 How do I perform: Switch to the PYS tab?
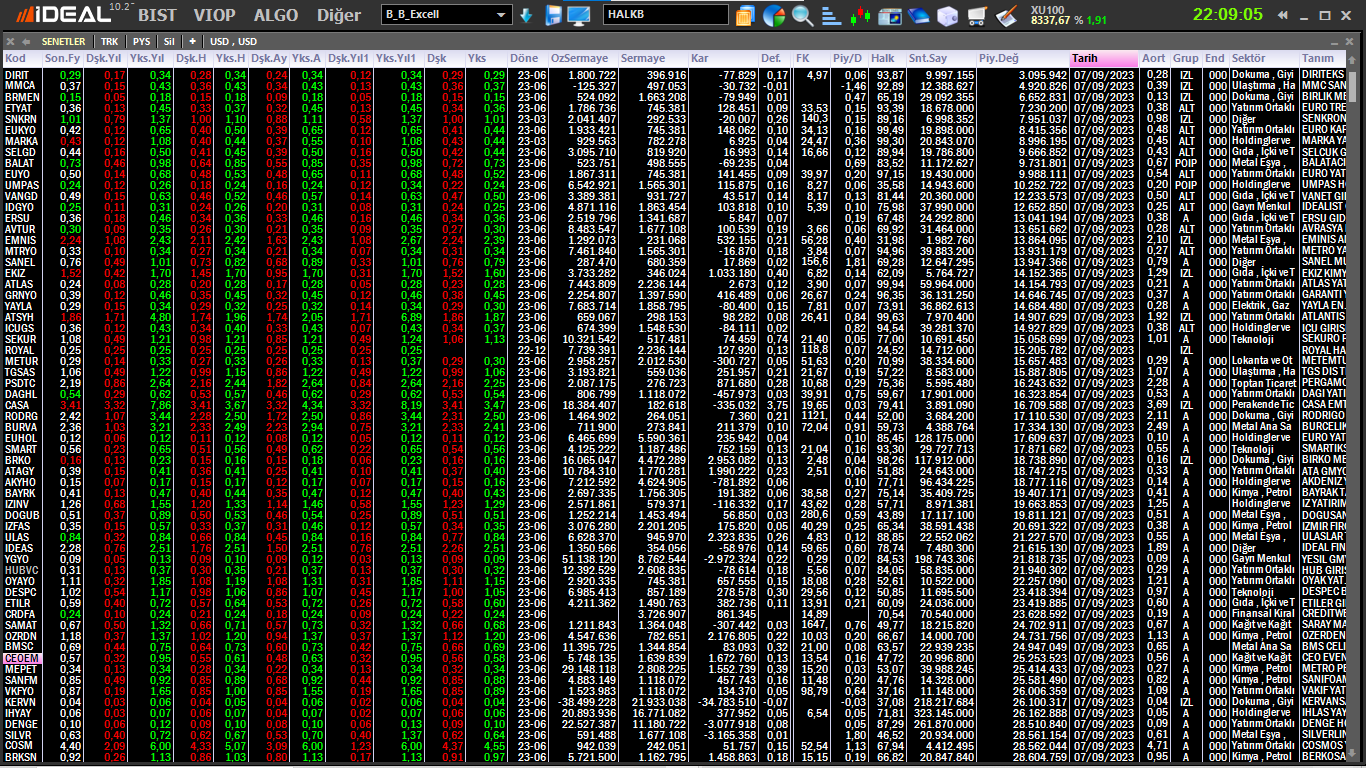coord(141,42)
